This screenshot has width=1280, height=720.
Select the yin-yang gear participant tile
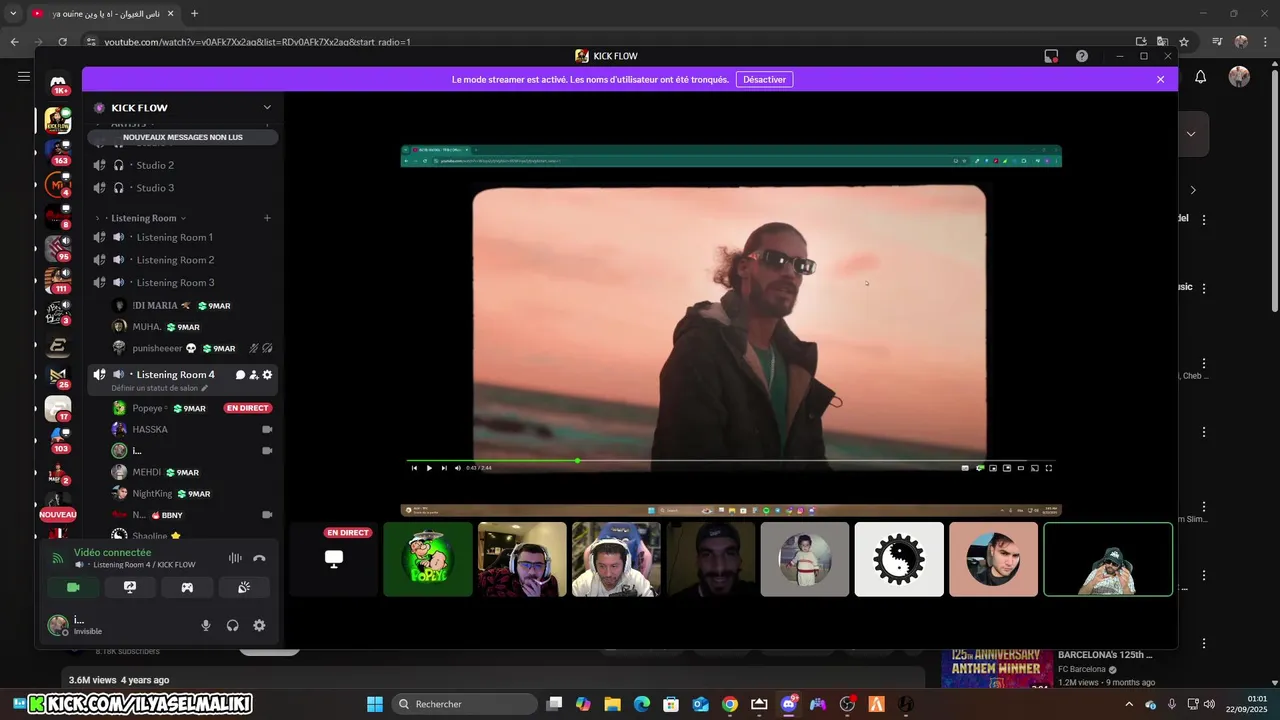[899, 559]
